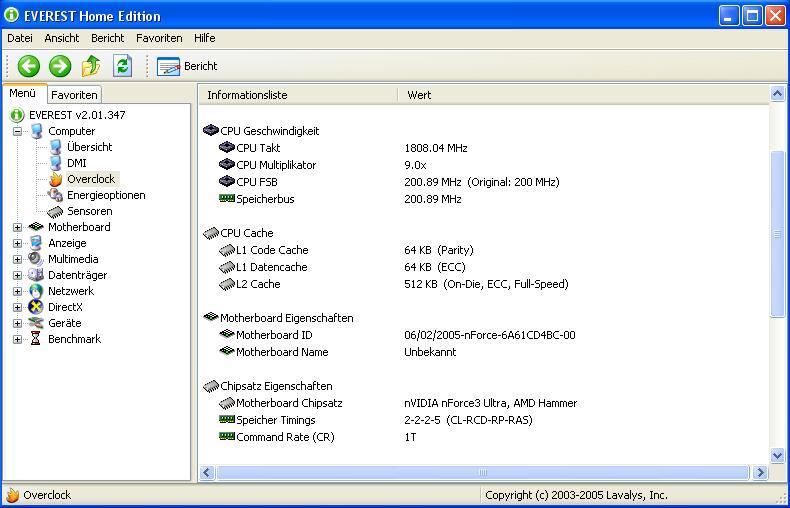Click the Wert column header
The width and height of the screenshot is (790, 508).
(583, 95)
